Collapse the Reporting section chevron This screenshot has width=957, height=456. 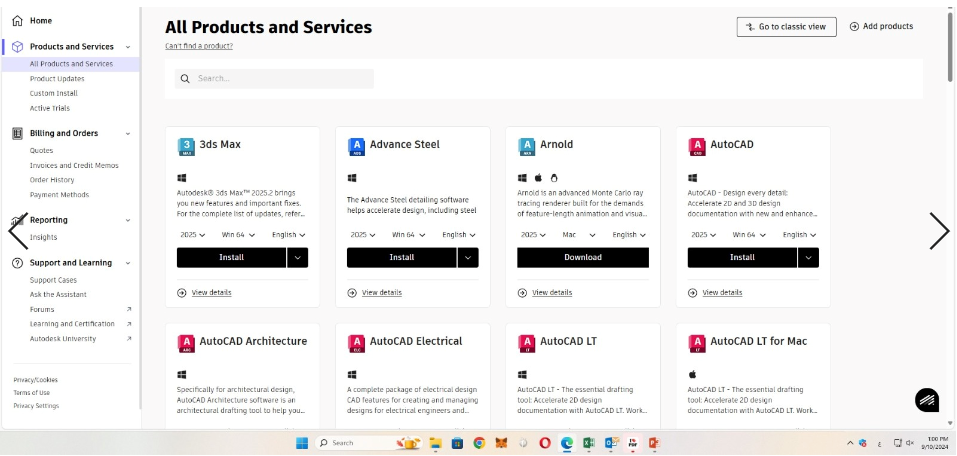pyautogui.click(x=128, y=220)
